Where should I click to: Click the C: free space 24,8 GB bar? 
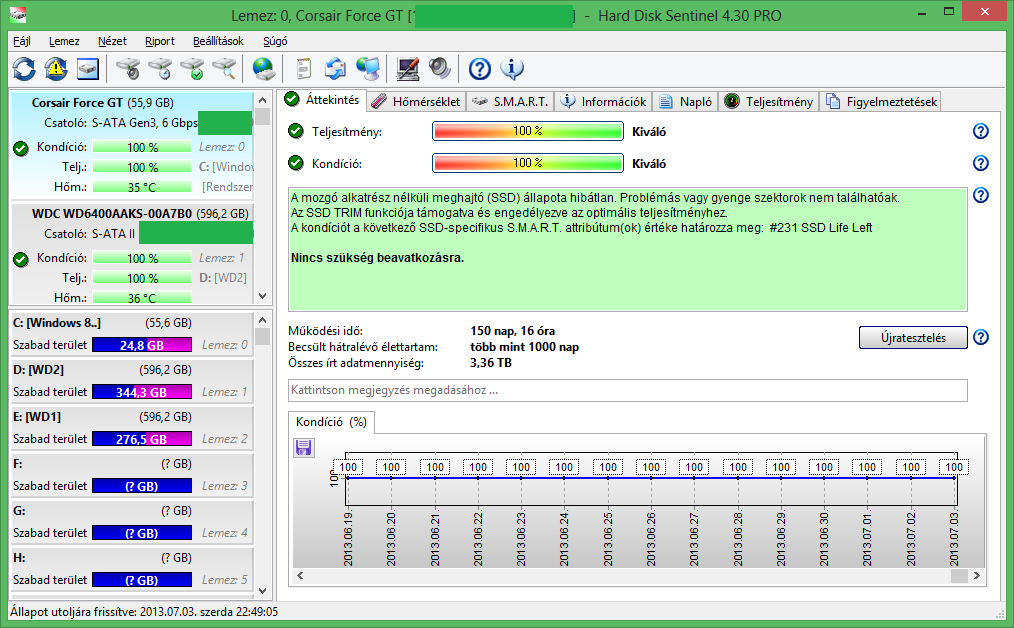point(142,345)
